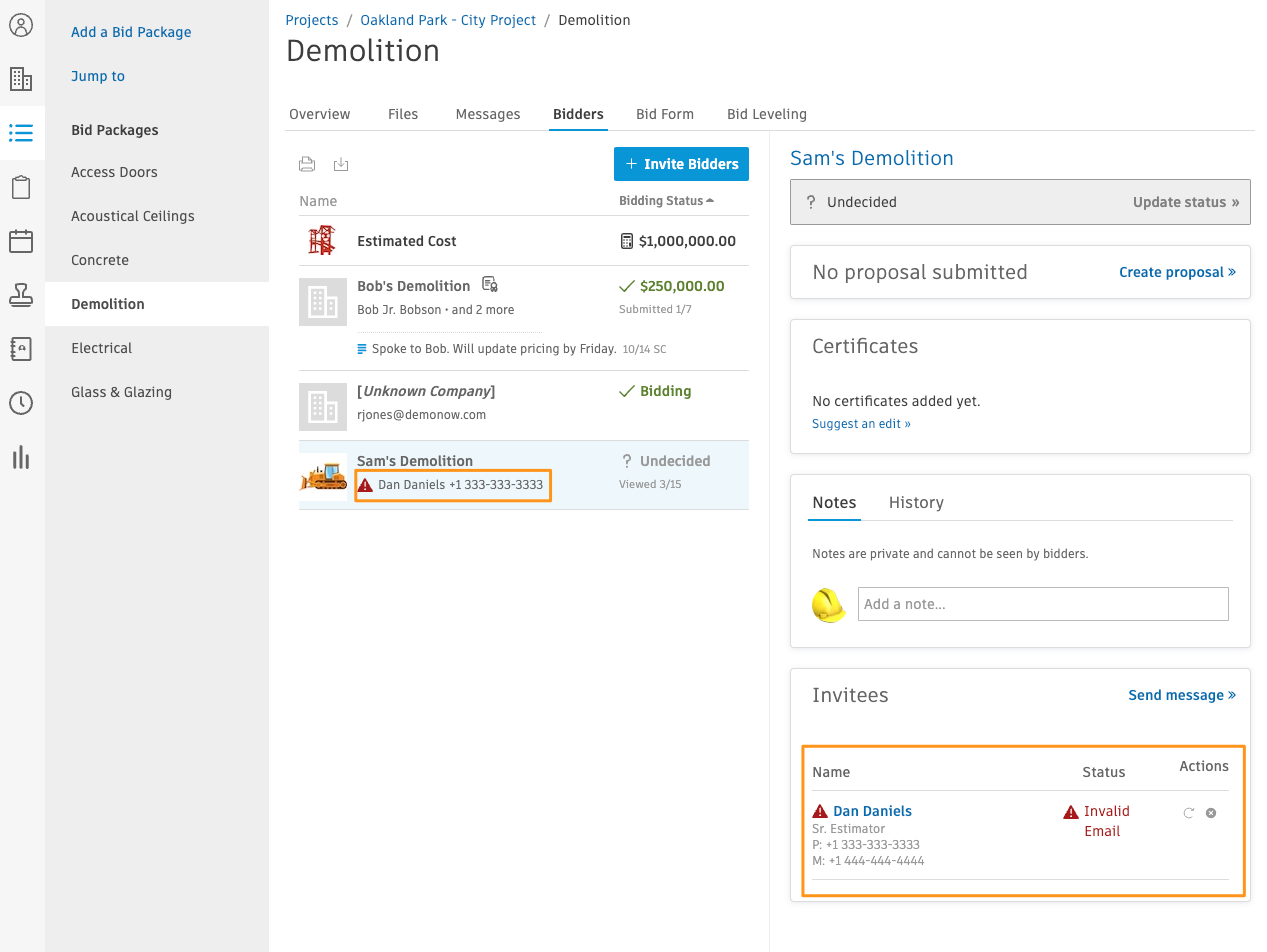The width and height of the screenshot is (1267, 952).
Task: Click the Create proposal link
Action: point(1177,272)
